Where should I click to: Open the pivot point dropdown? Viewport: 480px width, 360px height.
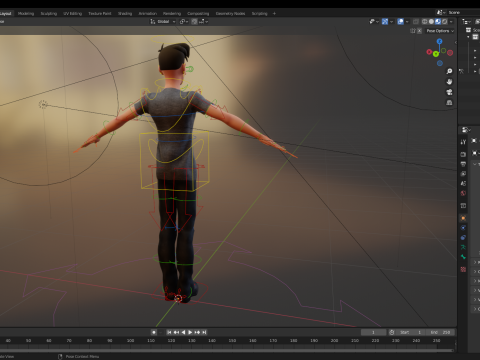point(184,22)
